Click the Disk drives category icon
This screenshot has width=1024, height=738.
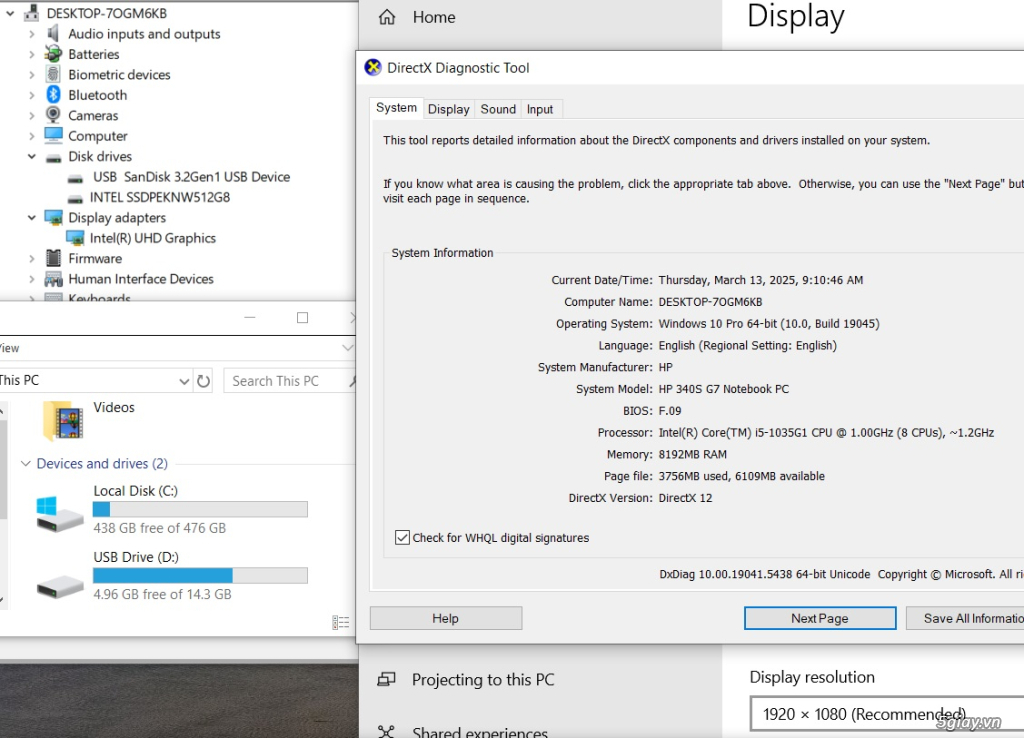click(54, 157)
